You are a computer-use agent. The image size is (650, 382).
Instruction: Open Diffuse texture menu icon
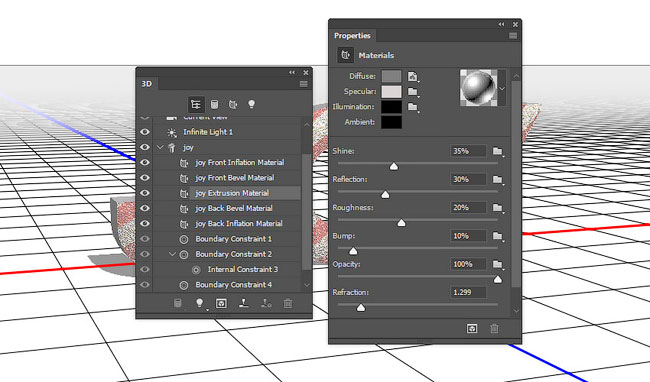[x=412, y=77]
